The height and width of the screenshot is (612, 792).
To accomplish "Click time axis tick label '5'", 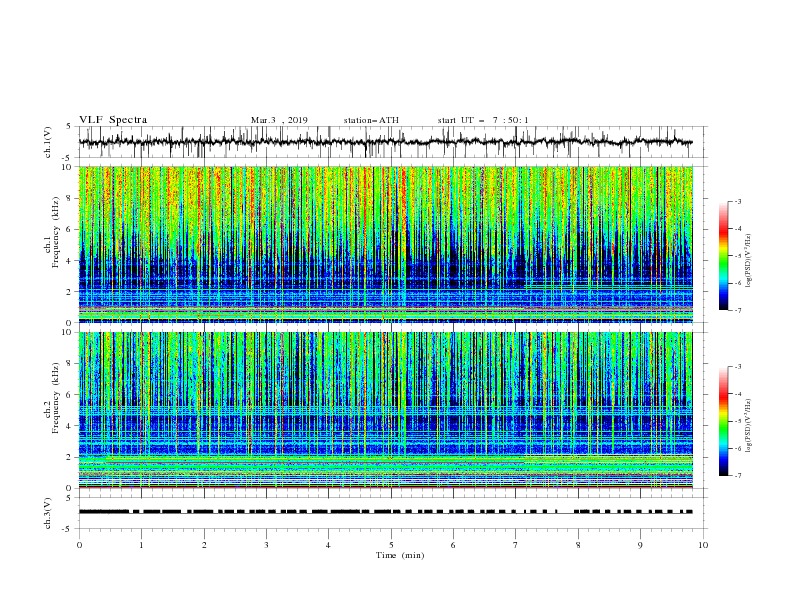I will pyautogui.click(x=391, y=545).
